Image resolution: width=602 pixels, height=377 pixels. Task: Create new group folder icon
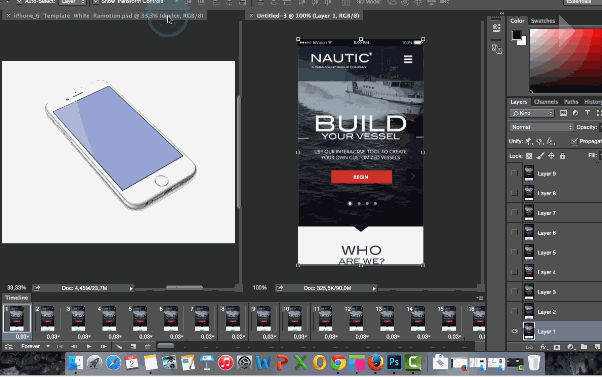584,347
